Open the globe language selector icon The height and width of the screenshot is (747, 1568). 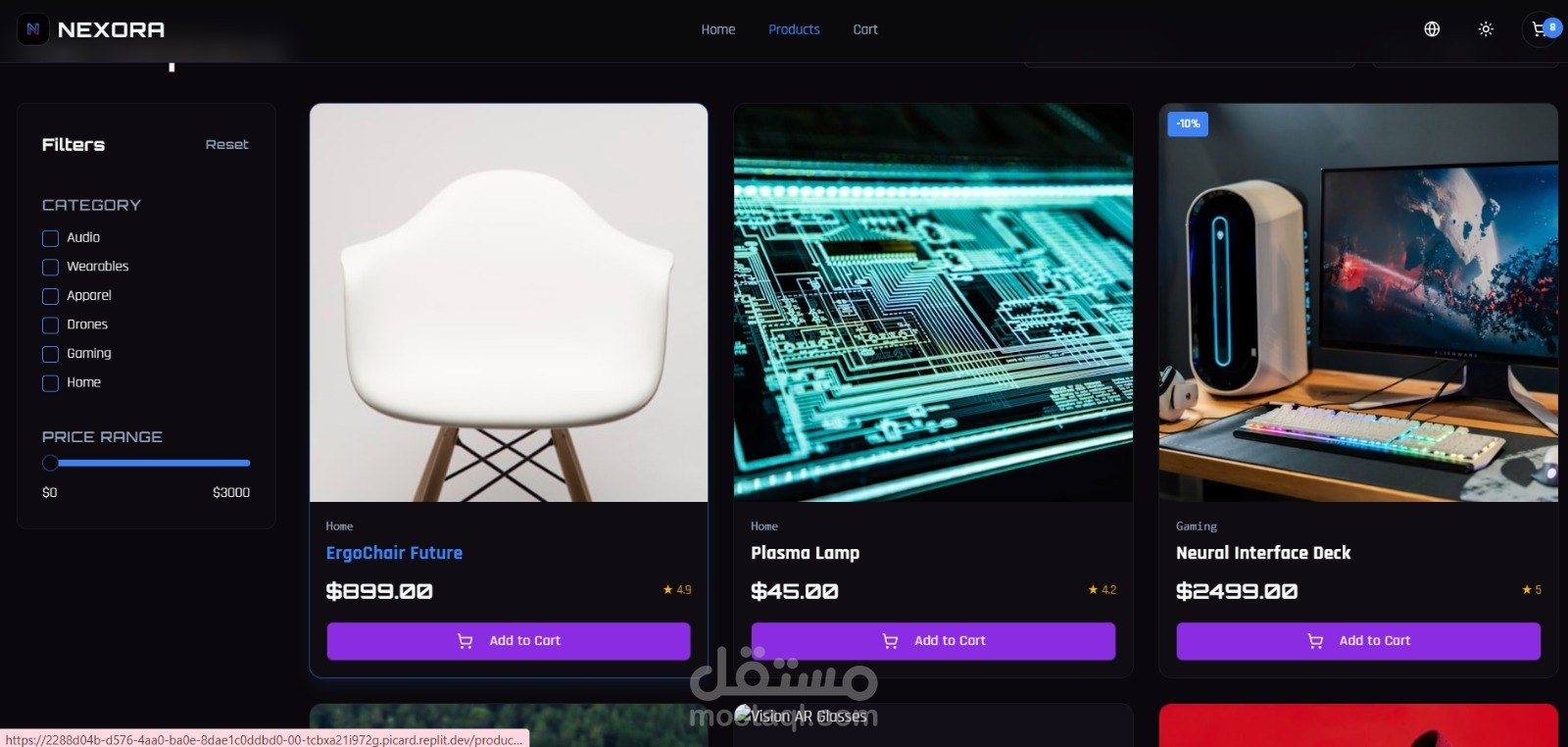[1432, 29]
